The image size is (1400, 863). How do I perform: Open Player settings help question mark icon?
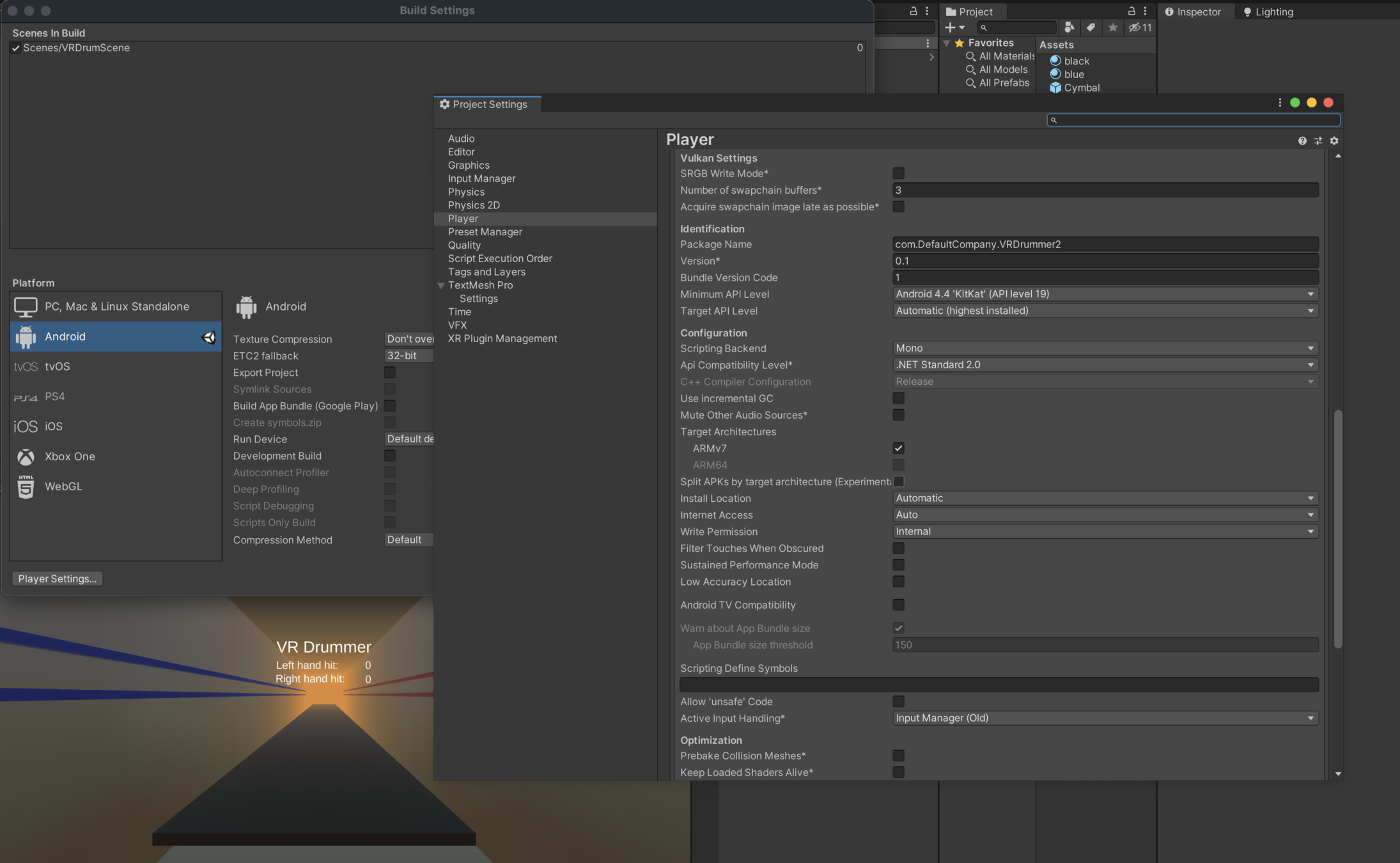pos(1302,141)
